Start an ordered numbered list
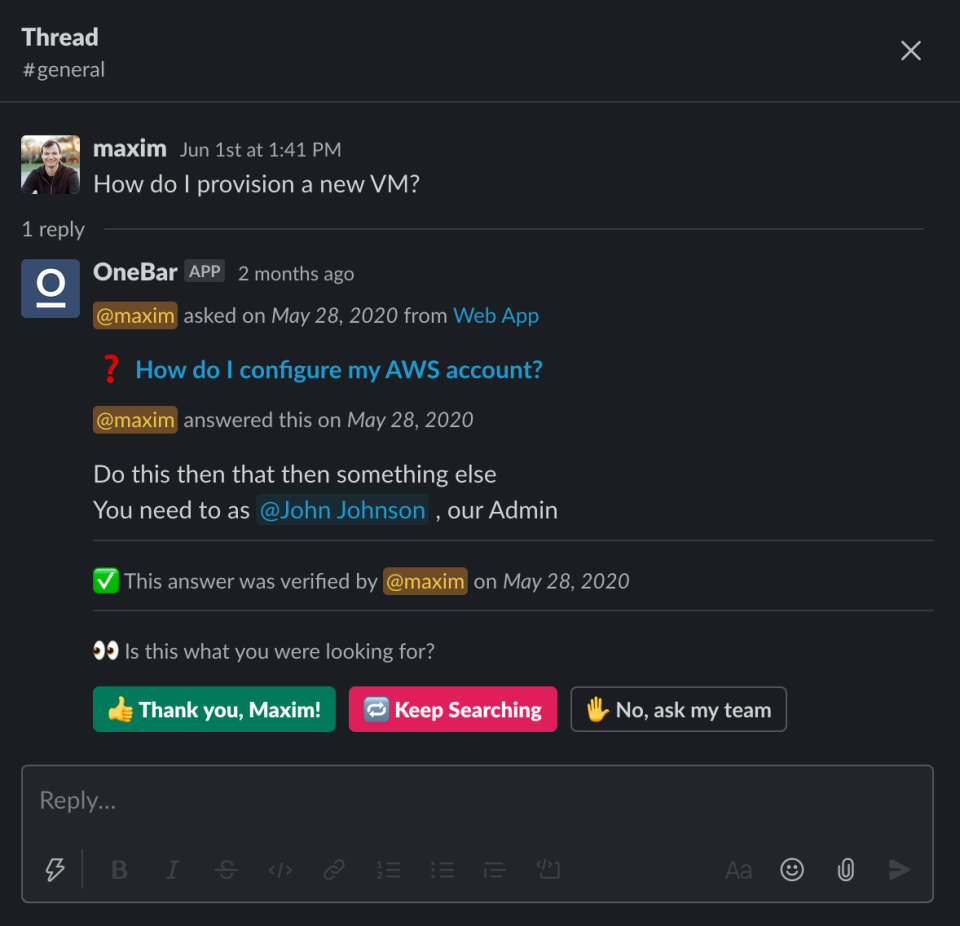The width and height of the screenshot is (960, 926). (388, 870)
